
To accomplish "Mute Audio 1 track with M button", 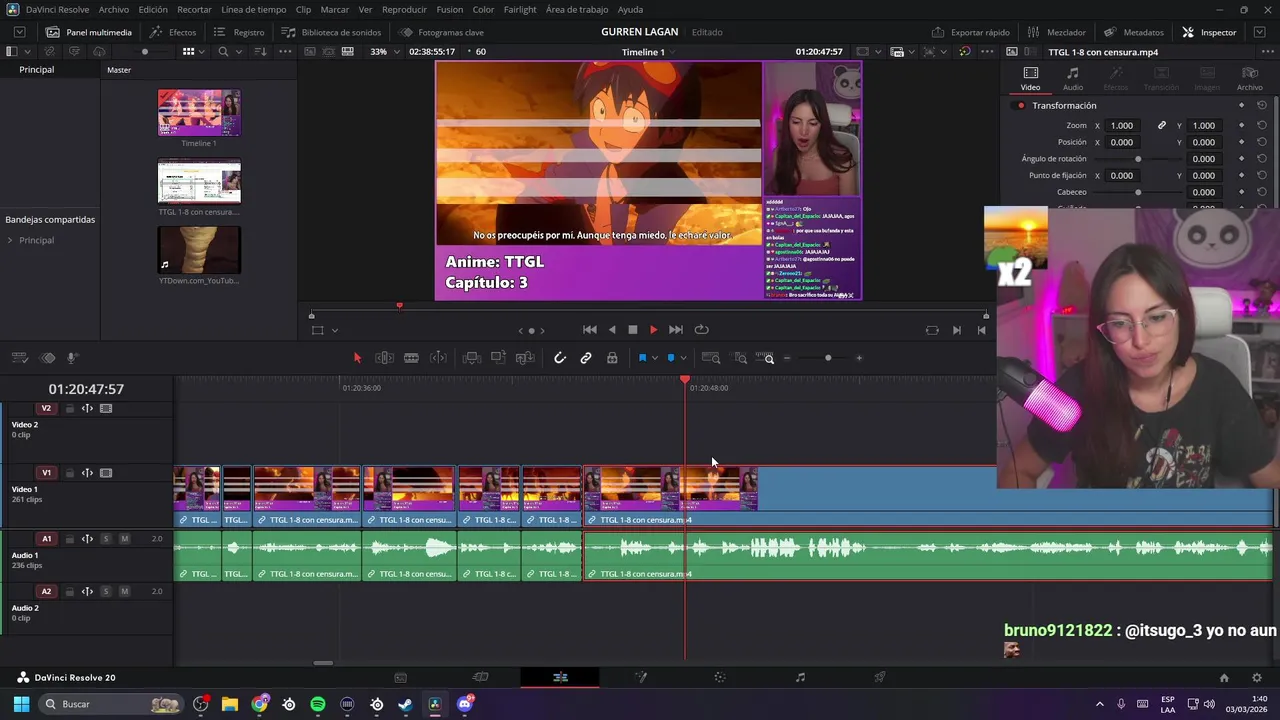I will pos(124,539).
